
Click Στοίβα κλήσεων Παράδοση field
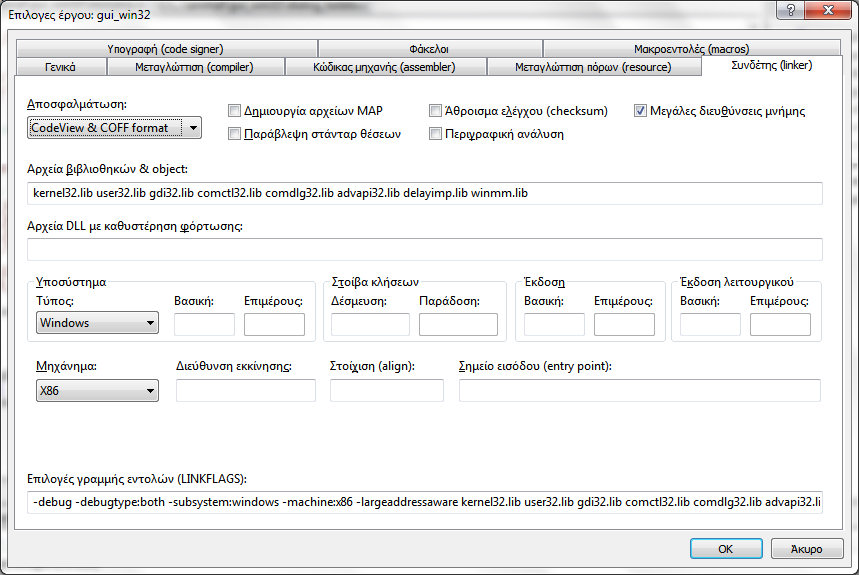tap(458, 324)
